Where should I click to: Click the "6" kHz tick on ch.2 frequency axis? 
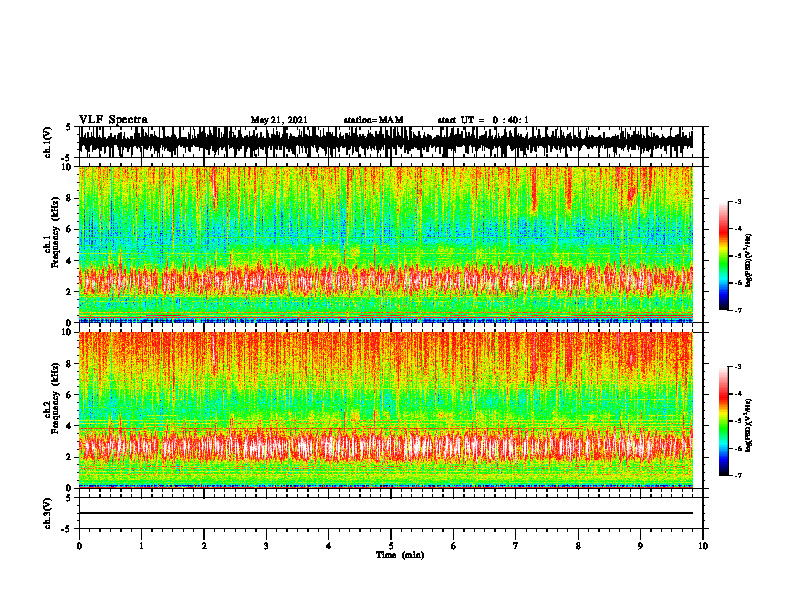tap(70, 395)
